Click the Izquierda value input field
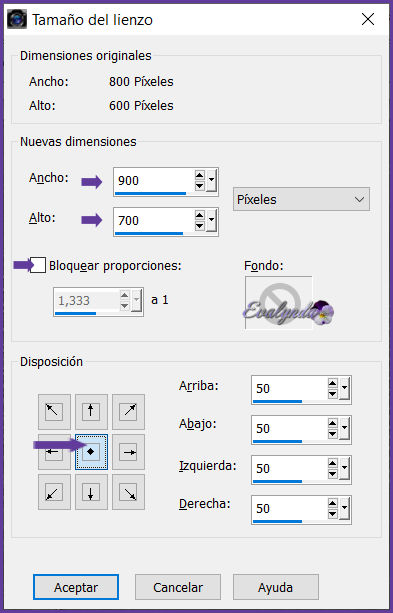393x613 pixels. (289, 468)
